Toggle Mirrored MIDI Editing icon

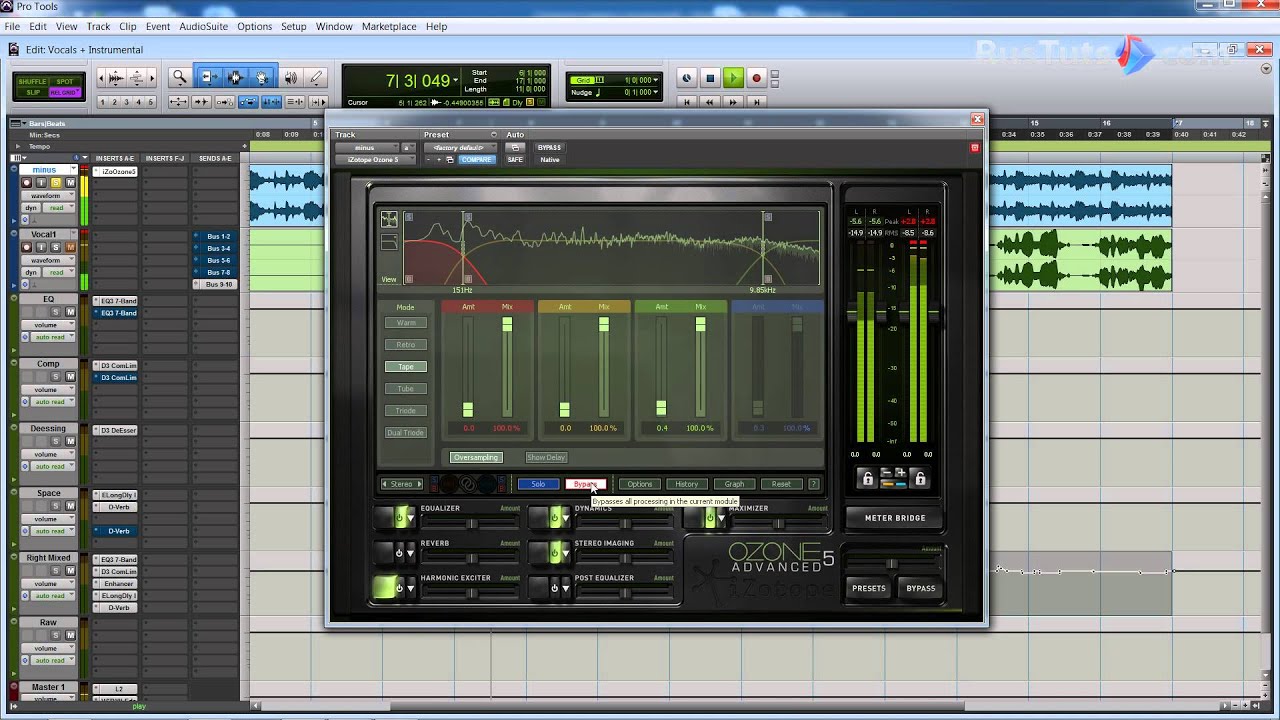coord(225,102)
